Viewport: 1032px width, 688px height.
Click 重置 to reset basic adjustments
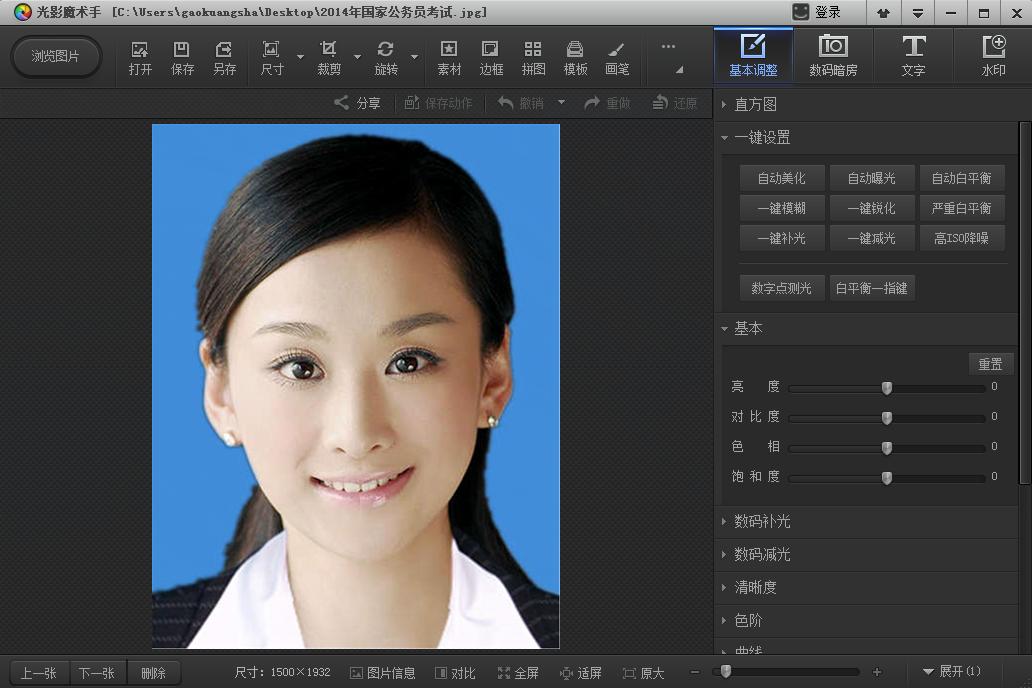990,363
